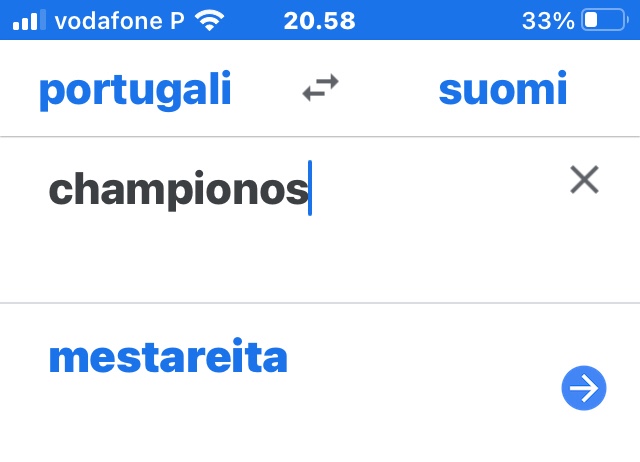
Task: Tap the 'vodafone P' carrier label
Action: (120, 20)
